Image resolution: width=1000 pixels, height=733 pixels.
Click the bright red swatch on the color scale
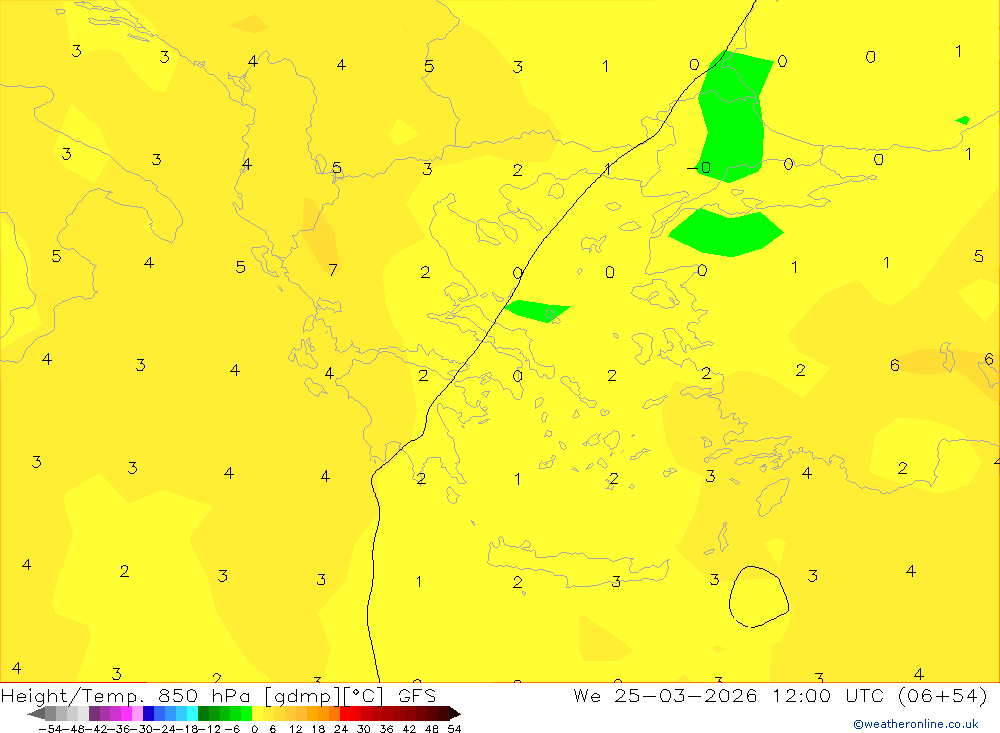pos(345,714)
